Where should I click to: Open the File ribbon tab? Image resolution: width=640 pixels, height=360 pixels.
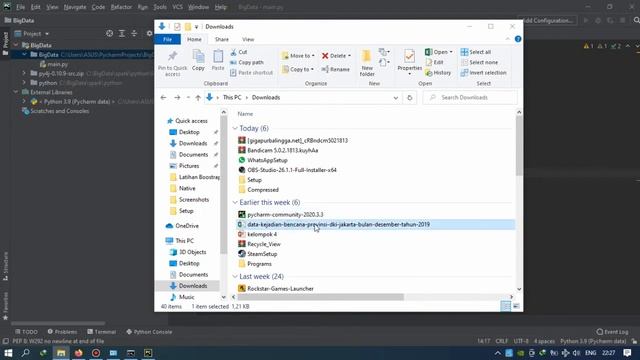(167, 39)
